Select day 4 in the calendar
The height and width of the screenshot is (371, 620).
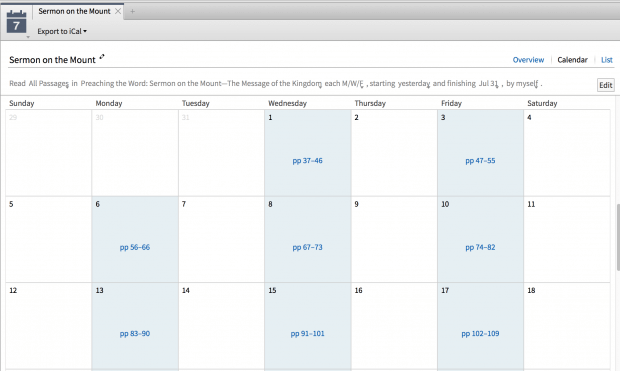pos(567,153)
